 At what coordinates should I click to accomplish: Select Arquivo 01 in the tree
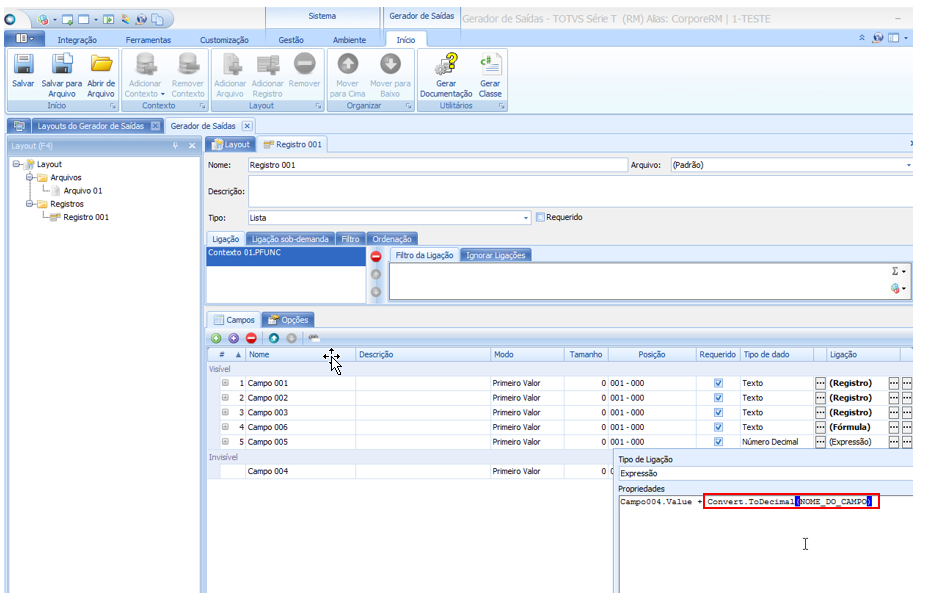pyautogui.click(x=83, y=191)
